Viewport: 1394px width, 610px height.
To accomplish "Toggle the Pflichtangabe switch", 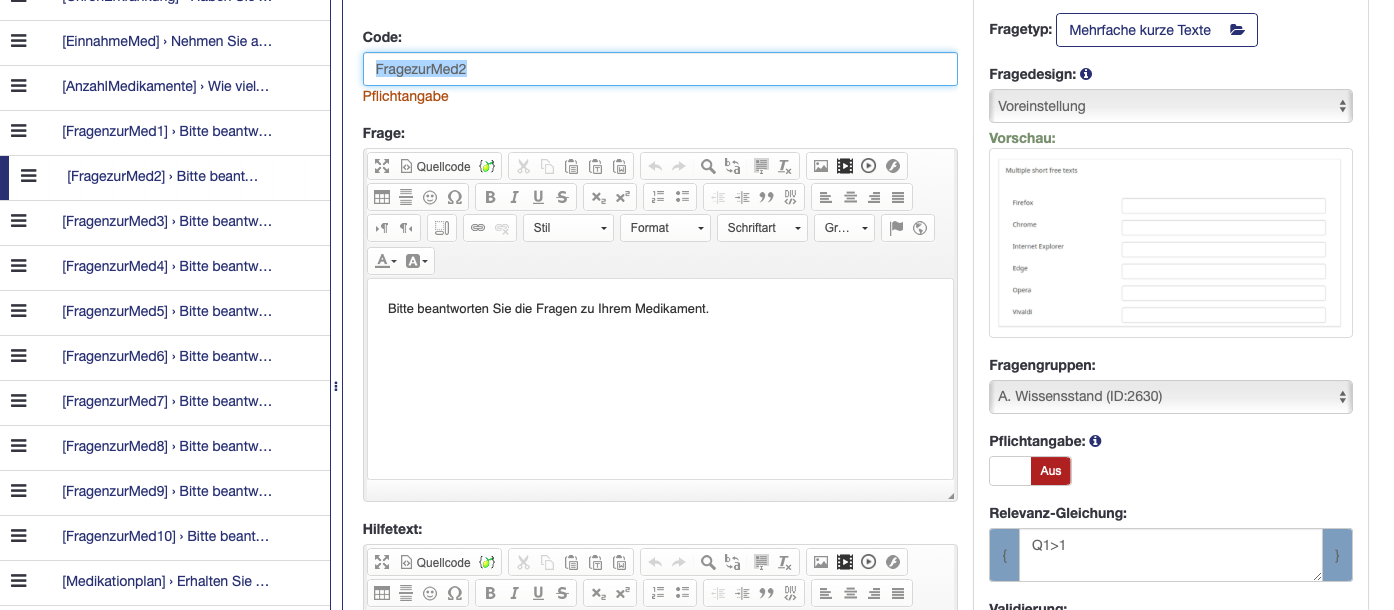I will point(1029,471).
